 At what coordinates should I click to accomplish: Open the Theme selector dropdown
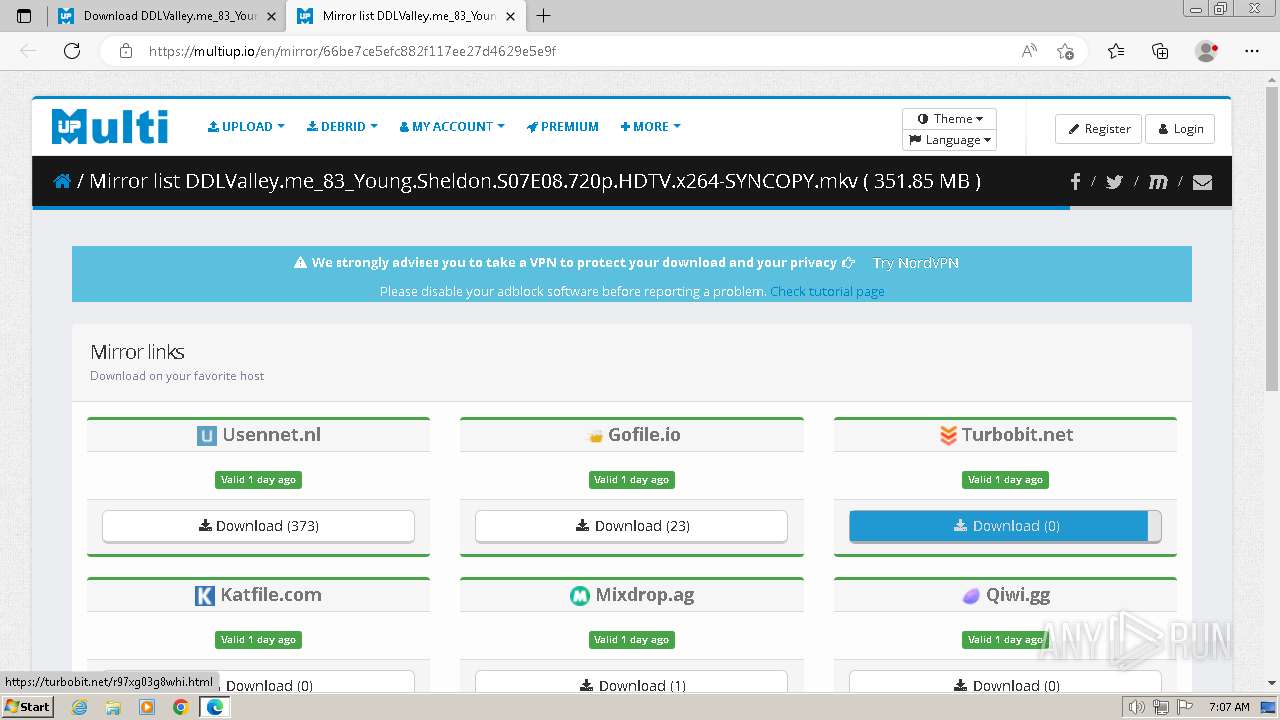(949, 118)
